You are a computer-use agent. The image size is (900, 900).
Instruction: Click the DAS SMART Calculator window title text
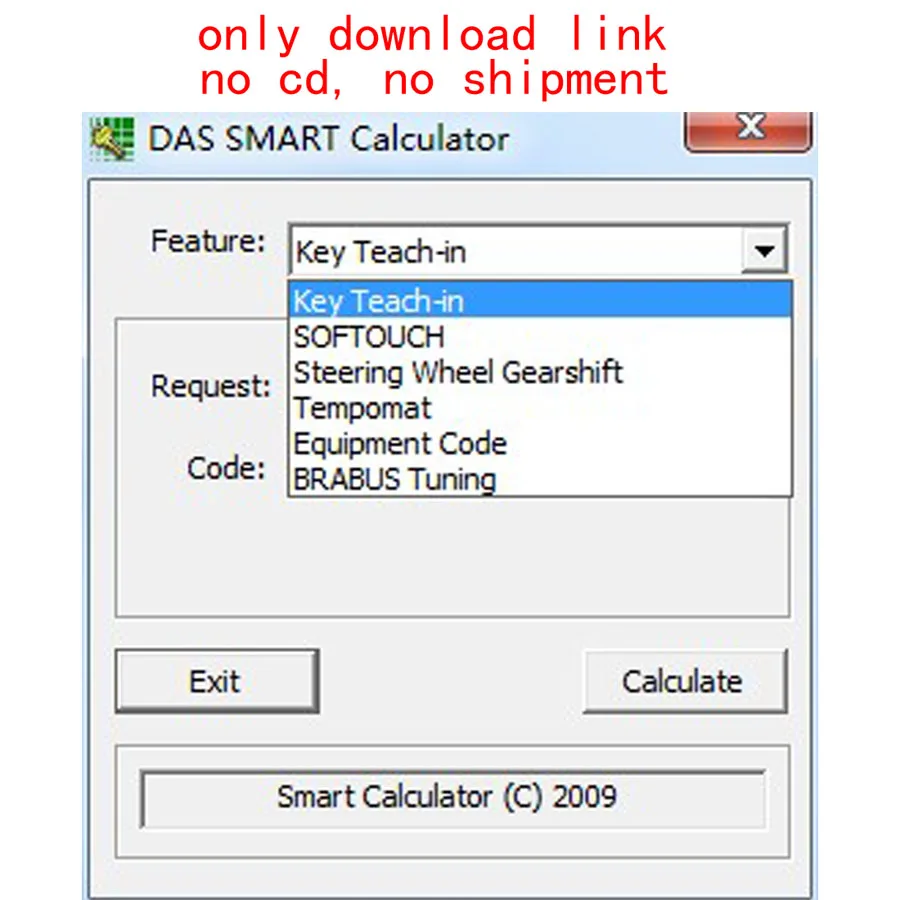(328, 139)
